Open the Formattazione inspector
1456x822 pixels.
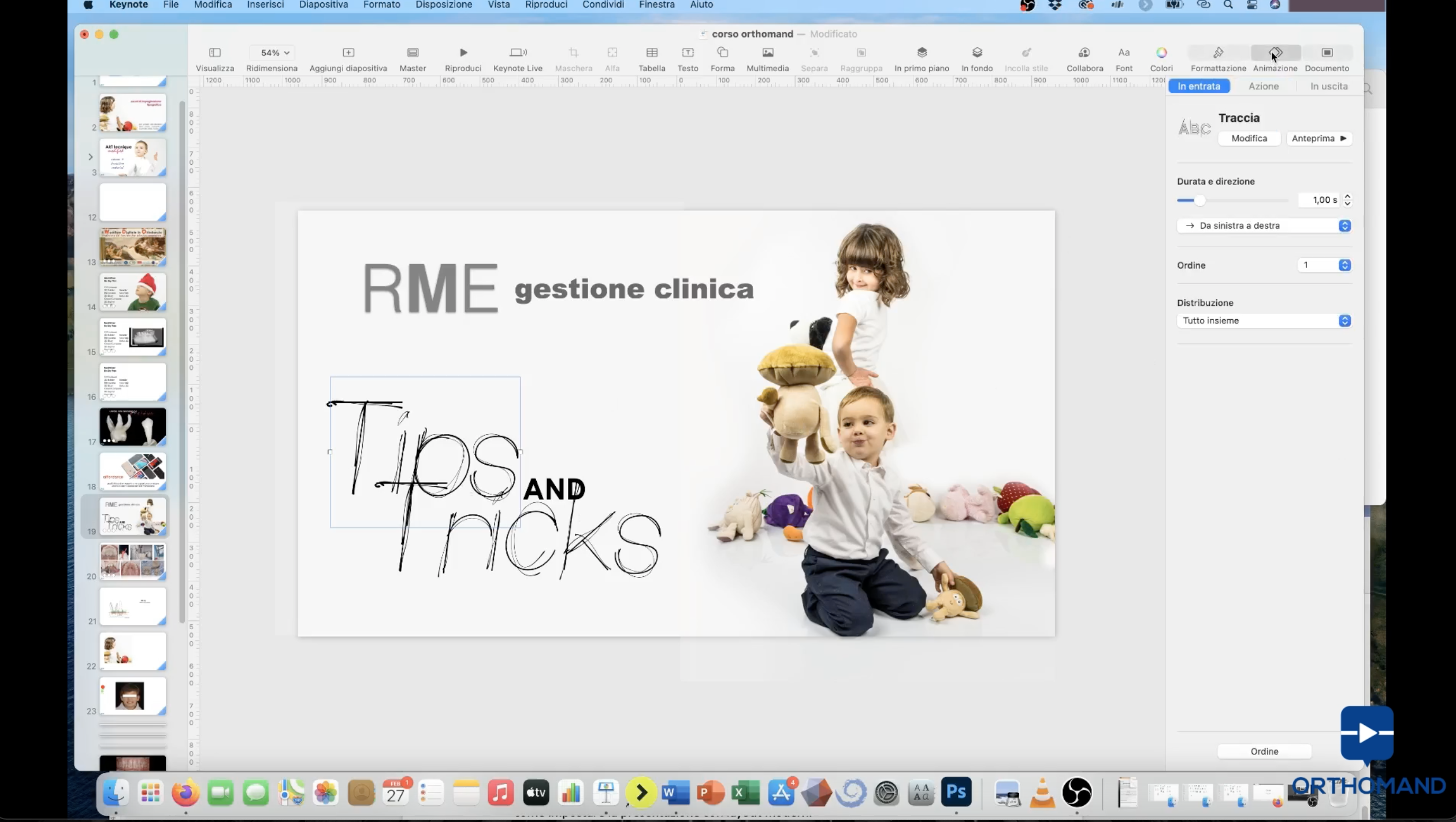pos(1218,53)
